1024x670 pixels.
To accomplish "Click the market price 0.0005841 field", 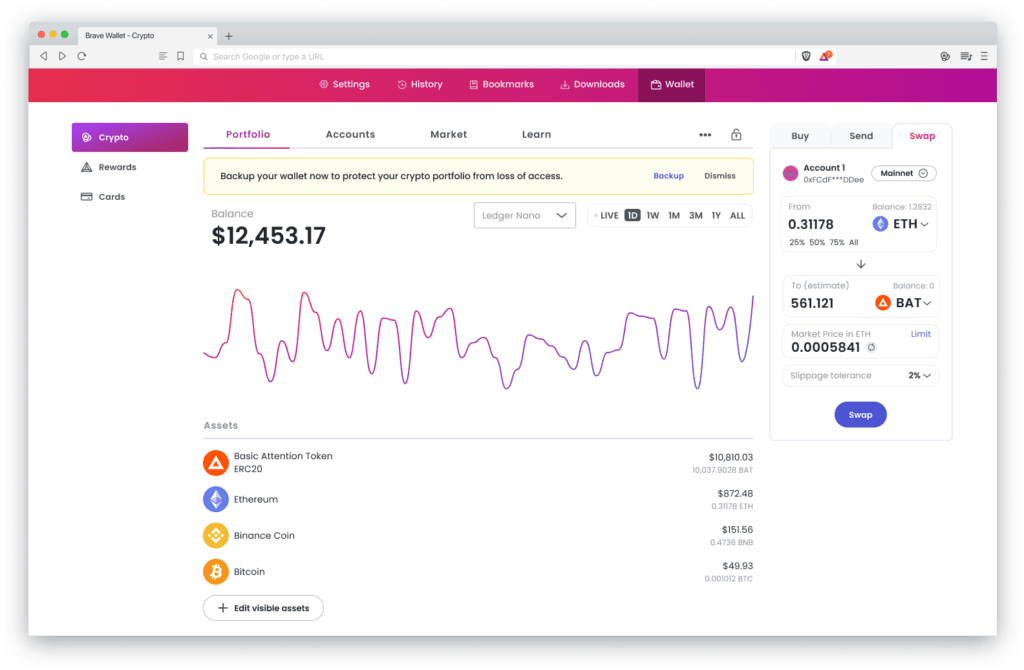I will [825, 347].
